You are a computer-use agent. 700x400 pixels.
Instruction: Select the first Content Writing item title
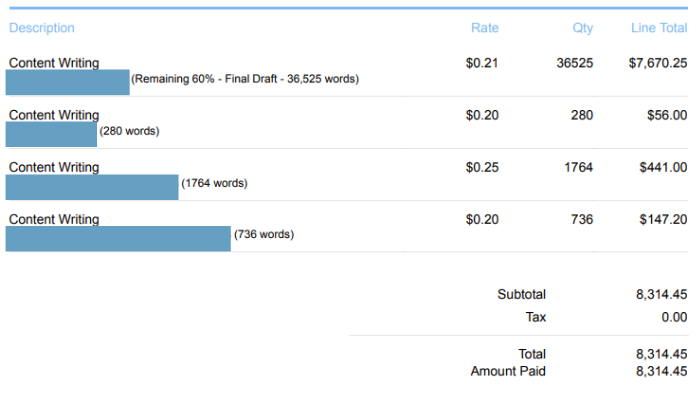pos(54,63)
